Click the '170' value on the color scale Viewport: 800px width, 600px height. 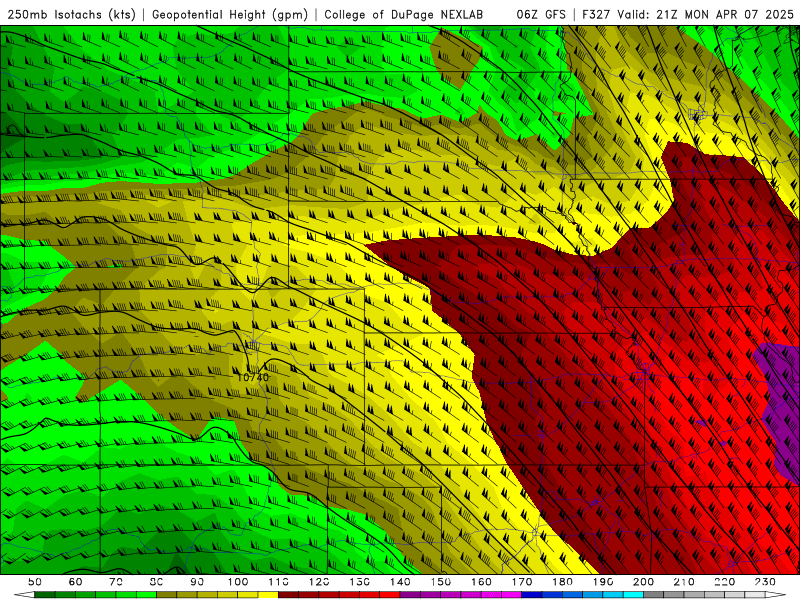522,582
